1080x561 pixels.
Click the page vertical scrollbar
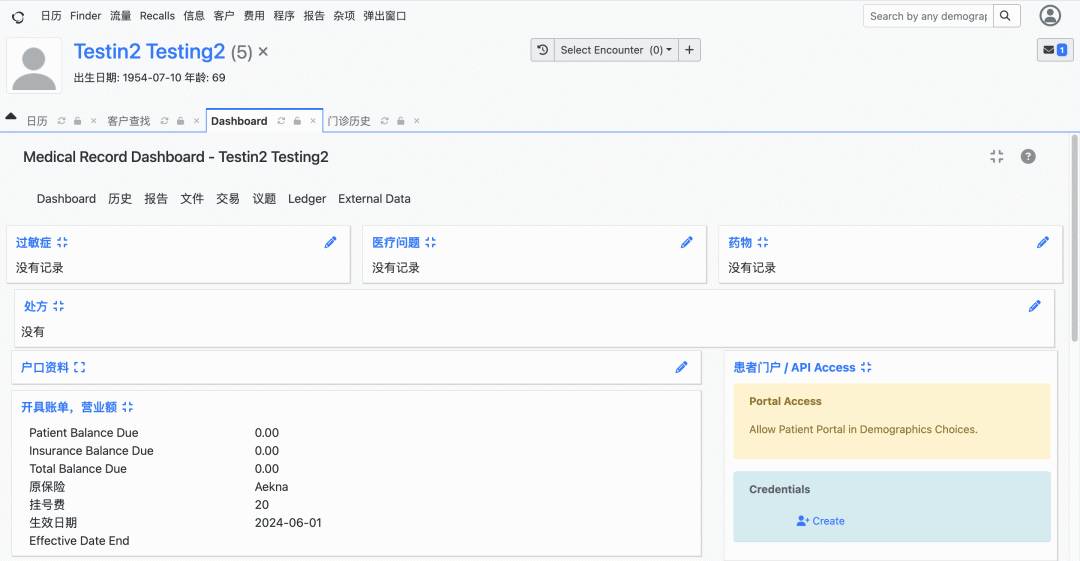[1074, 238]
